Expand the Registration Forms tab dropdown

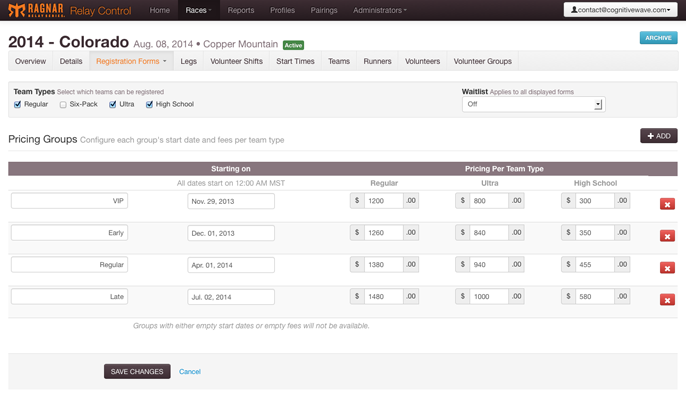pyautogui.click(x=131, y=61)
